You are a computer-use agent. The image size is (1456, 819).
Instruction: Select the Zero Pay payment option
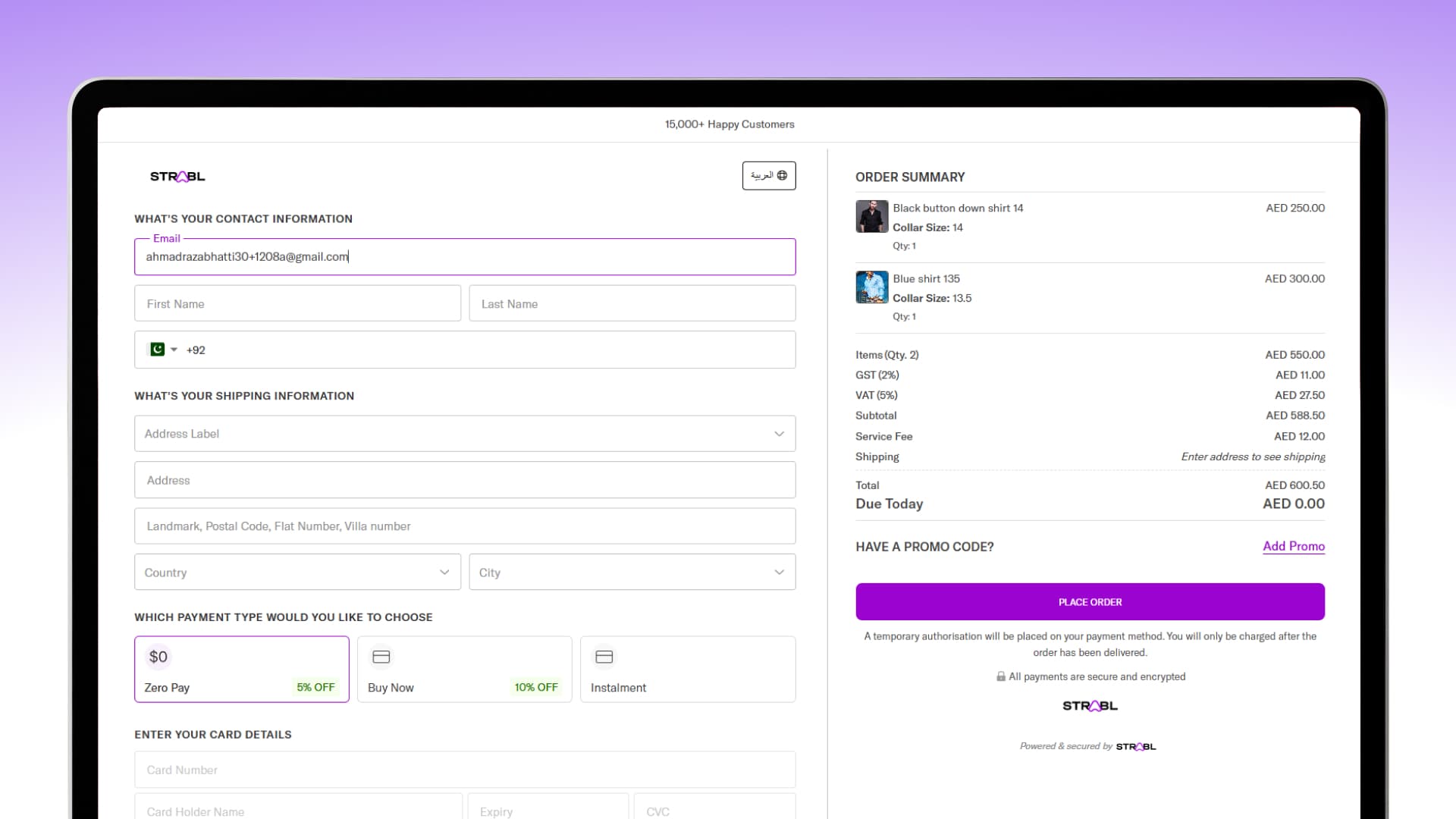pyautogui.click(x=241, y=670)
